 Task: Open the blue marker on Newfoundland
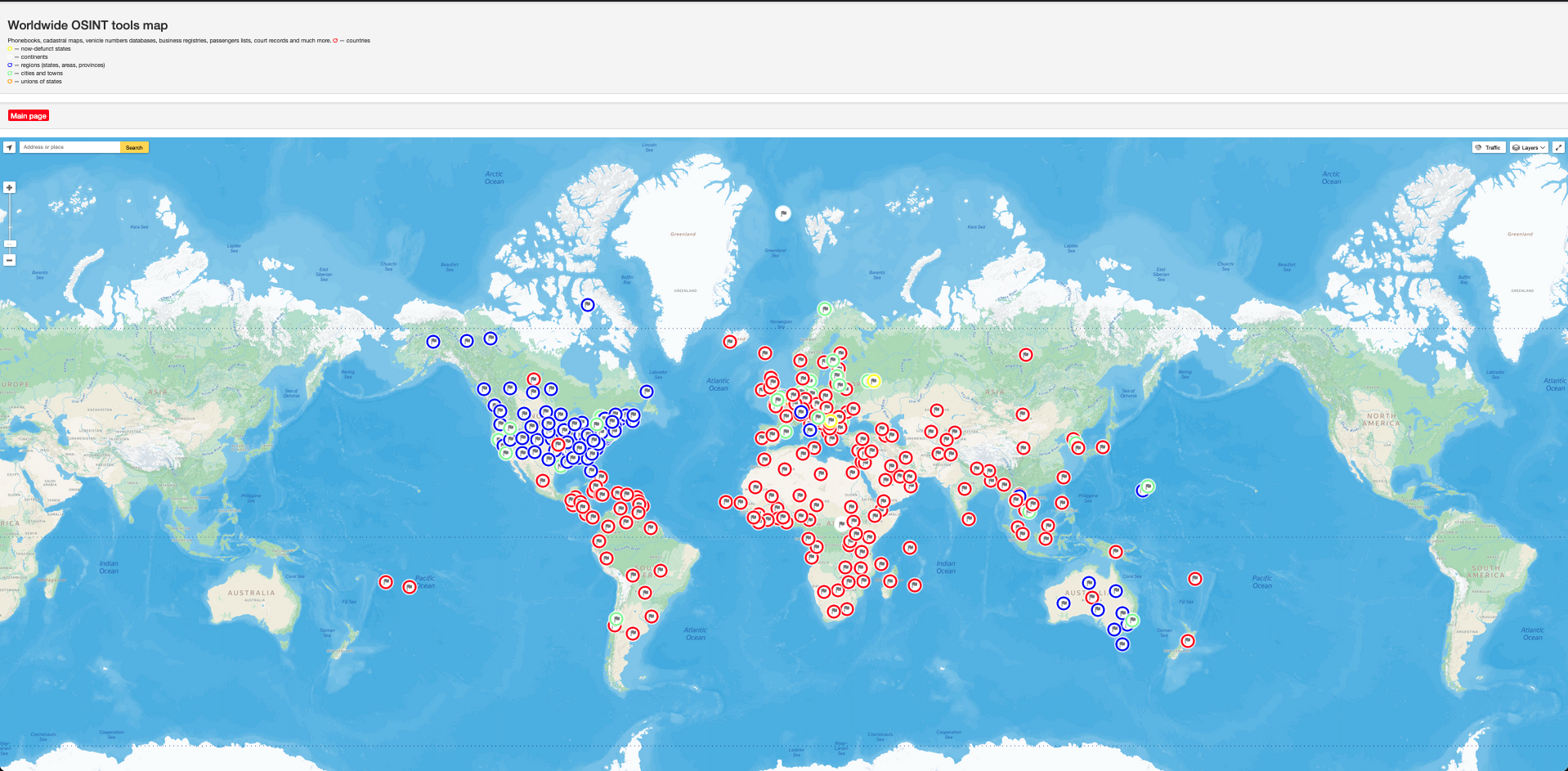coord(647,392)
